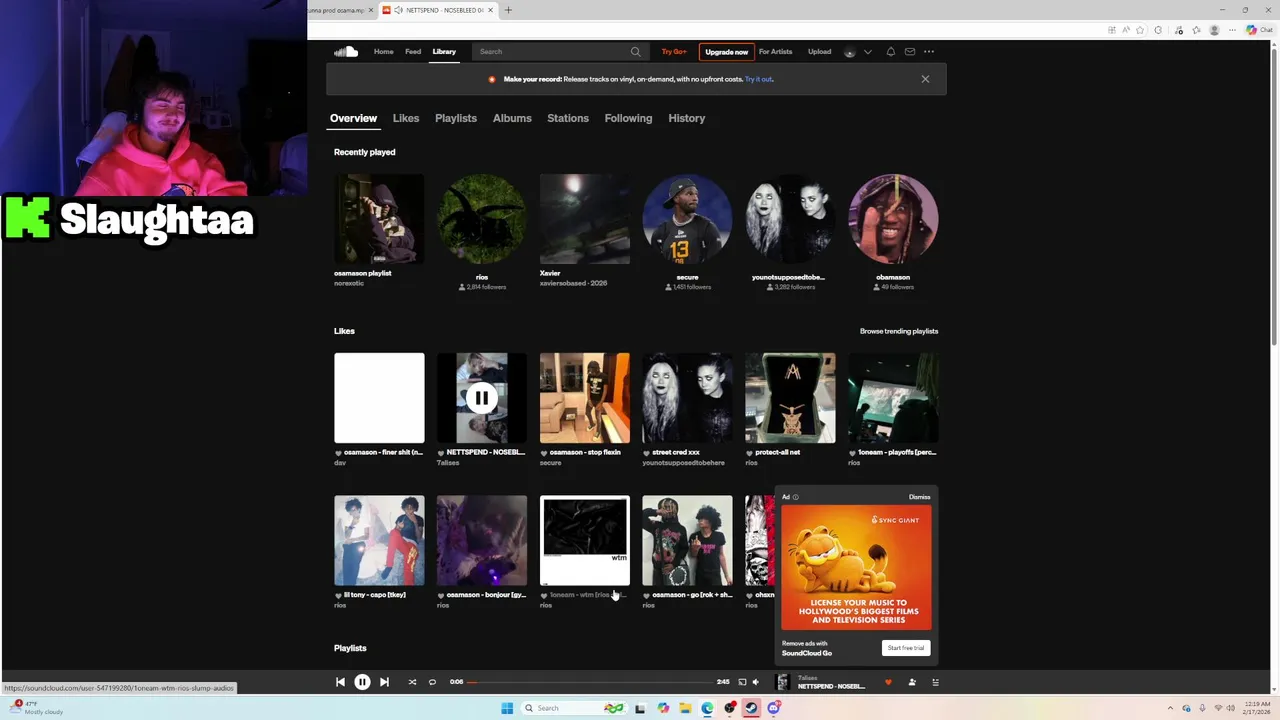The image size is (1280, 720).
Task: Select the Overview tab
Action: tap(354, 118)
